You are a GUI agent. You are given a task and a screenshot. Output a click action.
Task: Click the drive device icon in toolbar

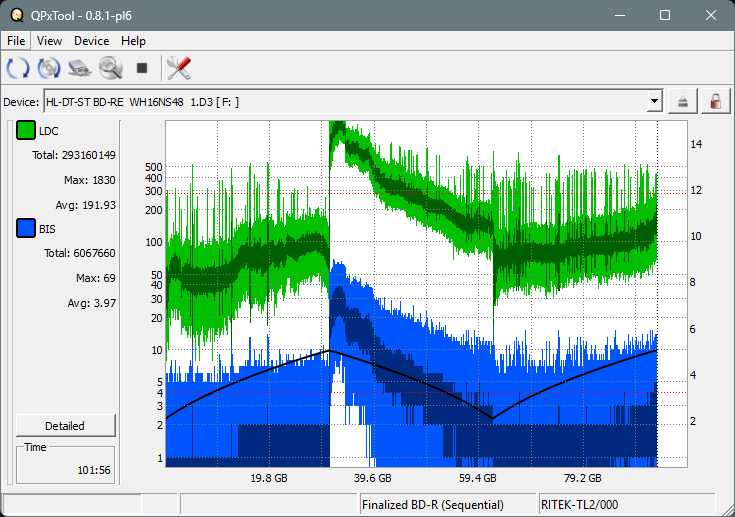click(80, 68)
